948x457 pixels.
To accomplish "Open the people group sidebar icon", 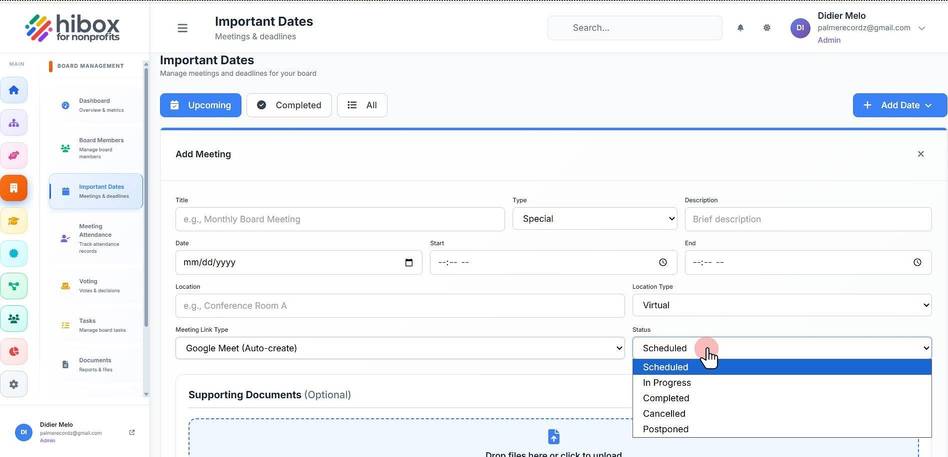I will 14,319.
